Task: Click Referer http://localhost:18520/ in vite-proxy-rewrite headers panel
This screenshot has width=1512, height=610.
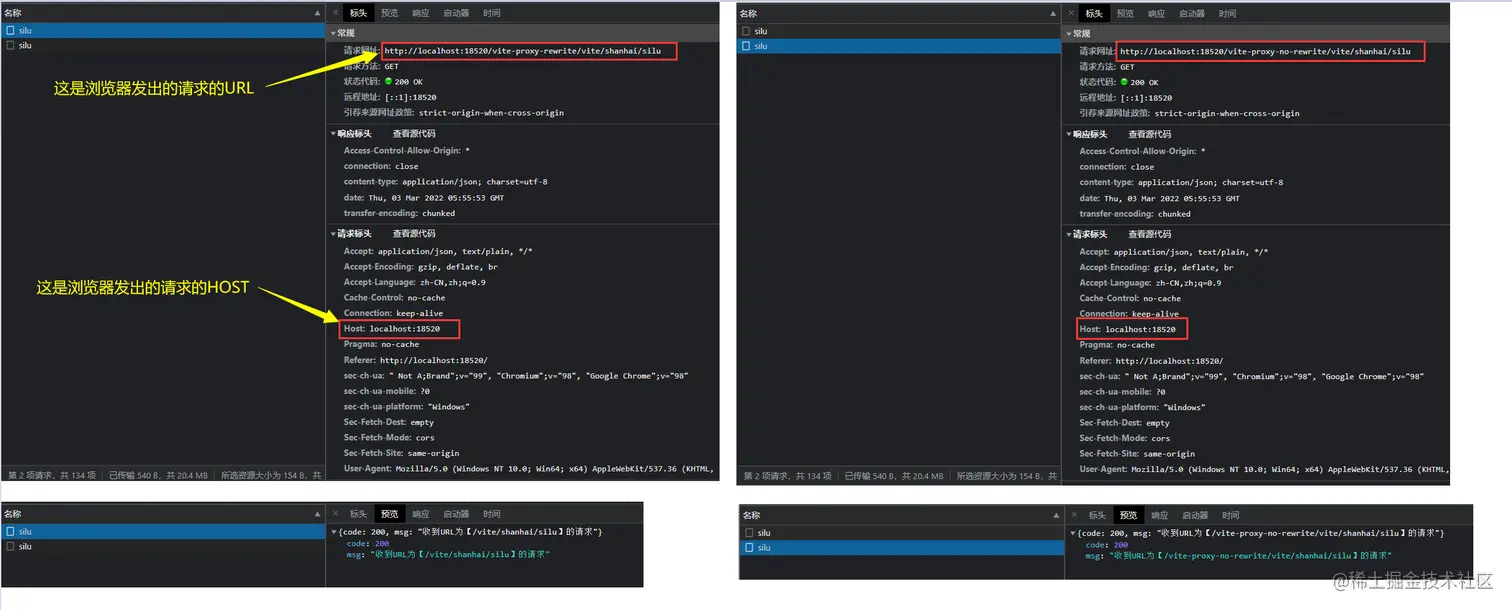Action: coord(416,360)
